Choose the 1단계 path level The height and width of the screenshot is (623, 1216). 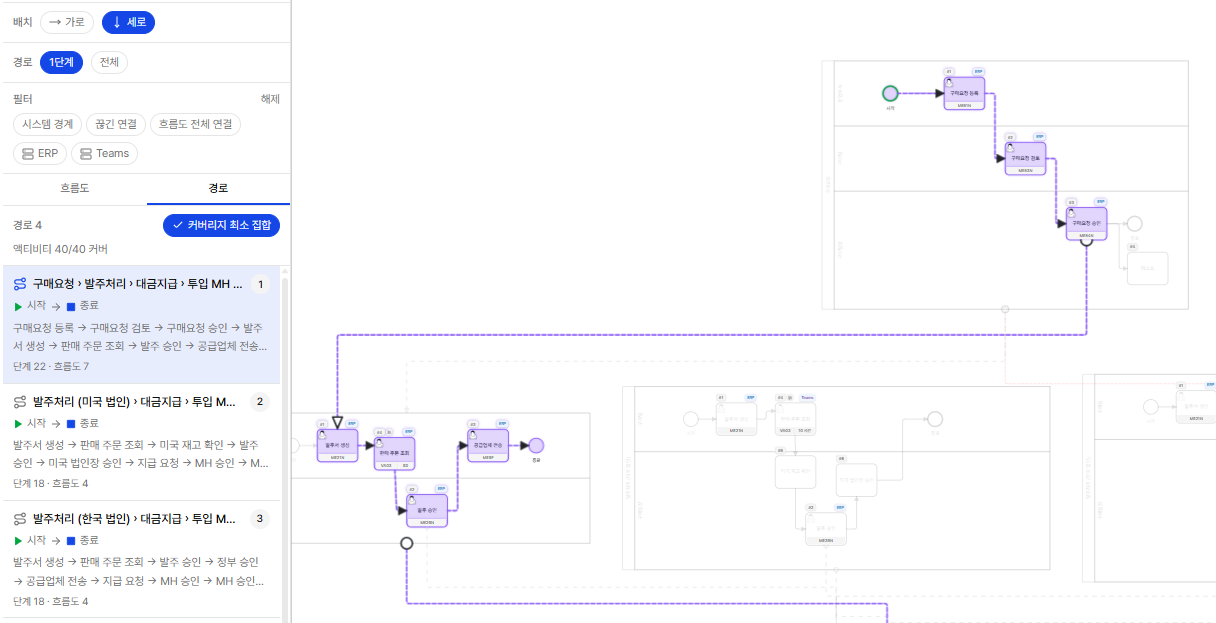coord(61,62)
